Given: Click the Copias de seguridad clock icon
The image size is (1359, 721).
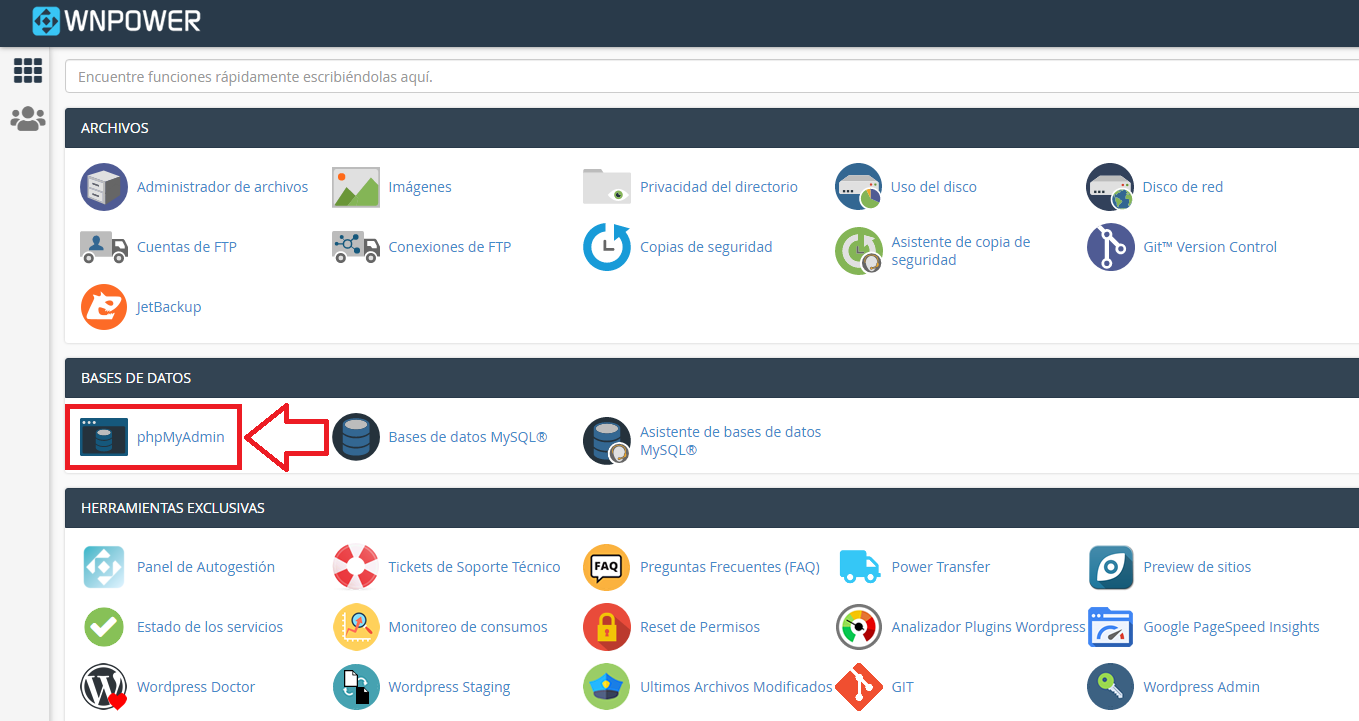Looking at the screenshot, I should [607, 247].
